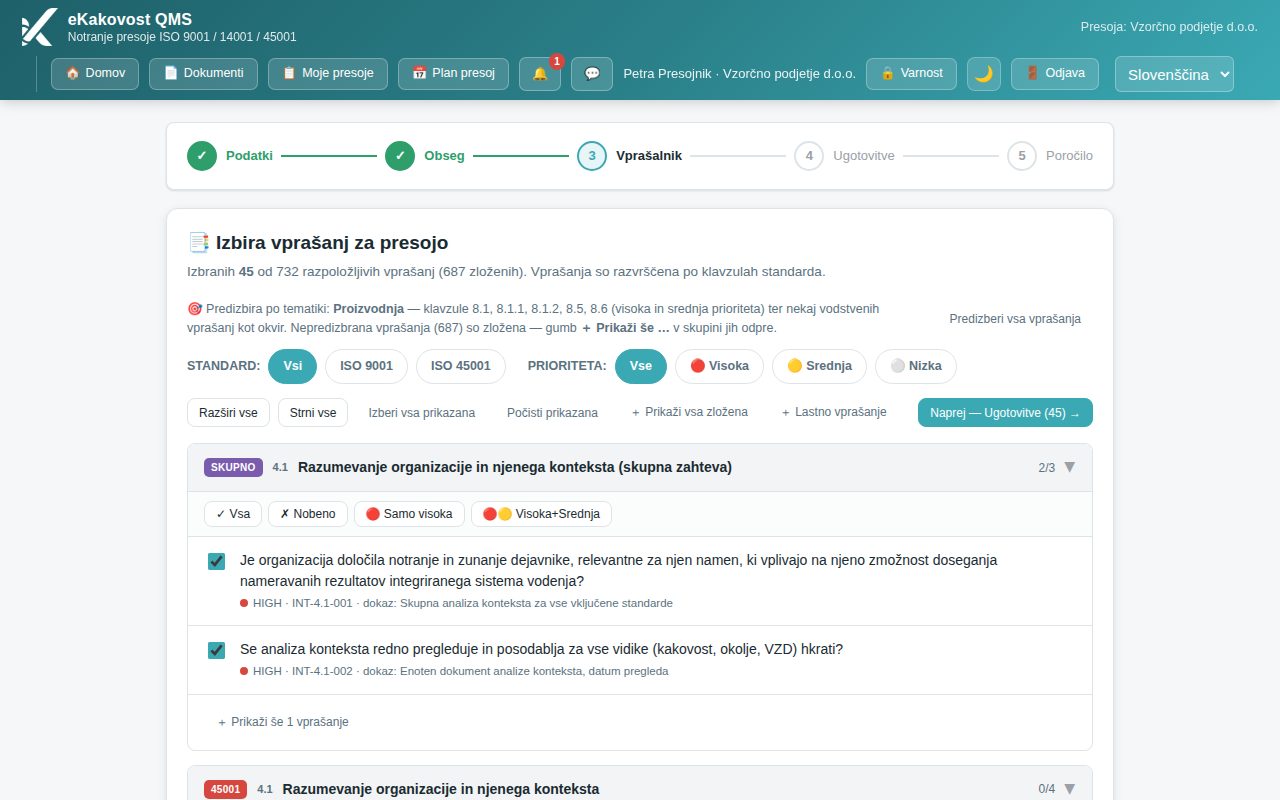The width and height of the screenshot is (1280, 800).
Task: Click Prikaži vsa zložena
Action: click(x=689, y=412)
